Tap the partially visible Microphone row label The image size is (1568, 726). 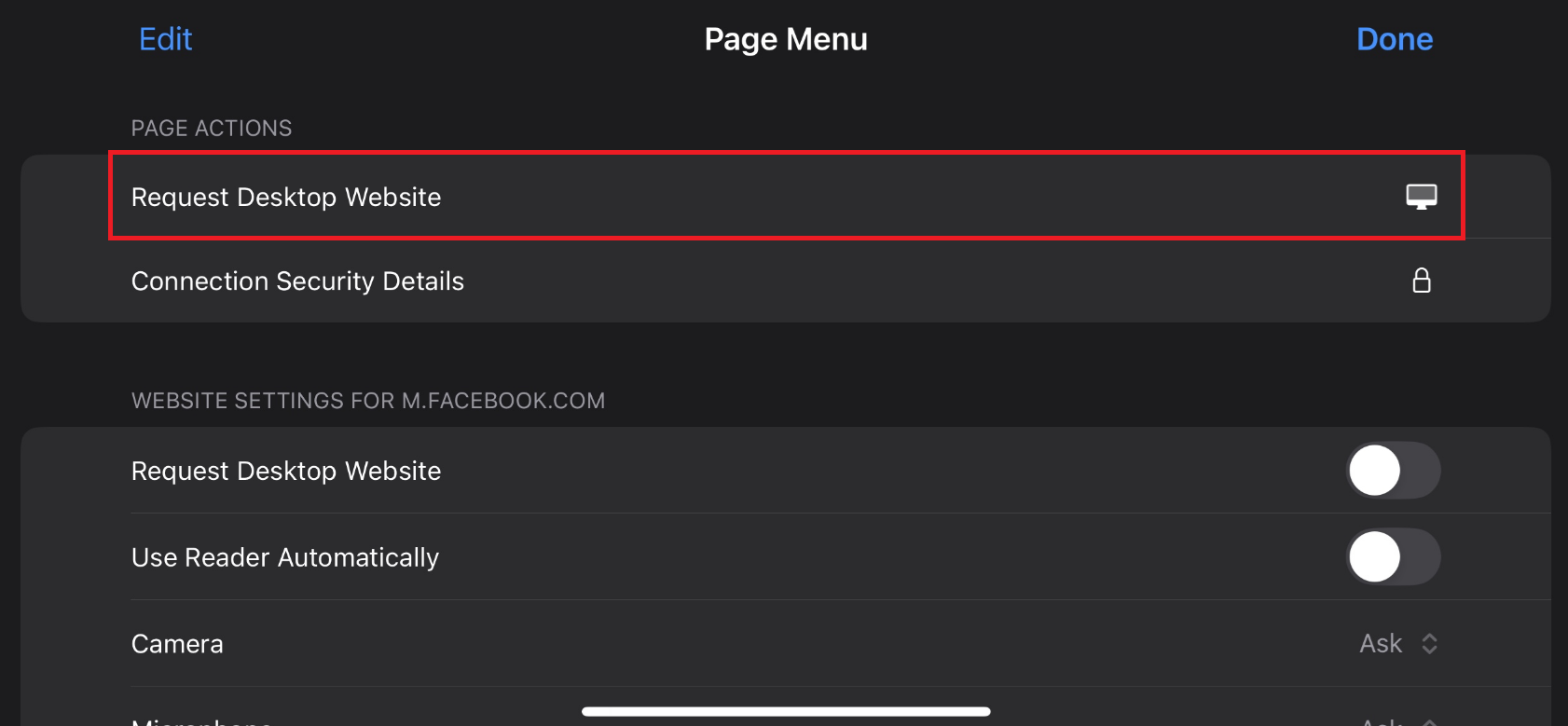[x=200, y=721]
